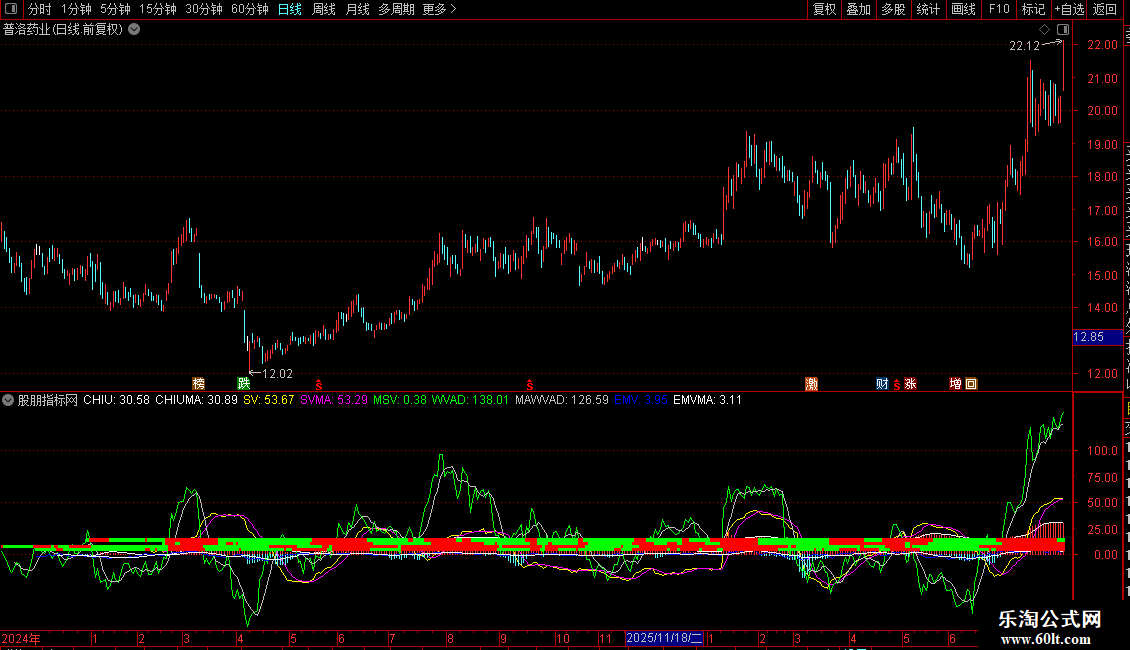1130x650 pixels.
Task: Click the magenta SVMA: 53.29 value
Action: point(334,400)
